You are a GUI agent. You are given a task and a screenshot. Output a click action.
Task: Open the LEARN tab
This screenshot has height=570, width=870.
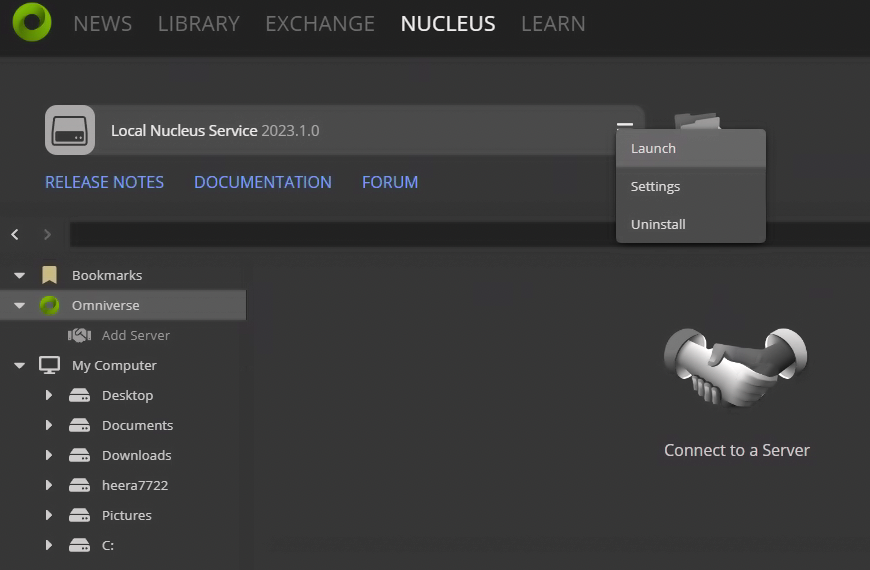tap(553, 24)
